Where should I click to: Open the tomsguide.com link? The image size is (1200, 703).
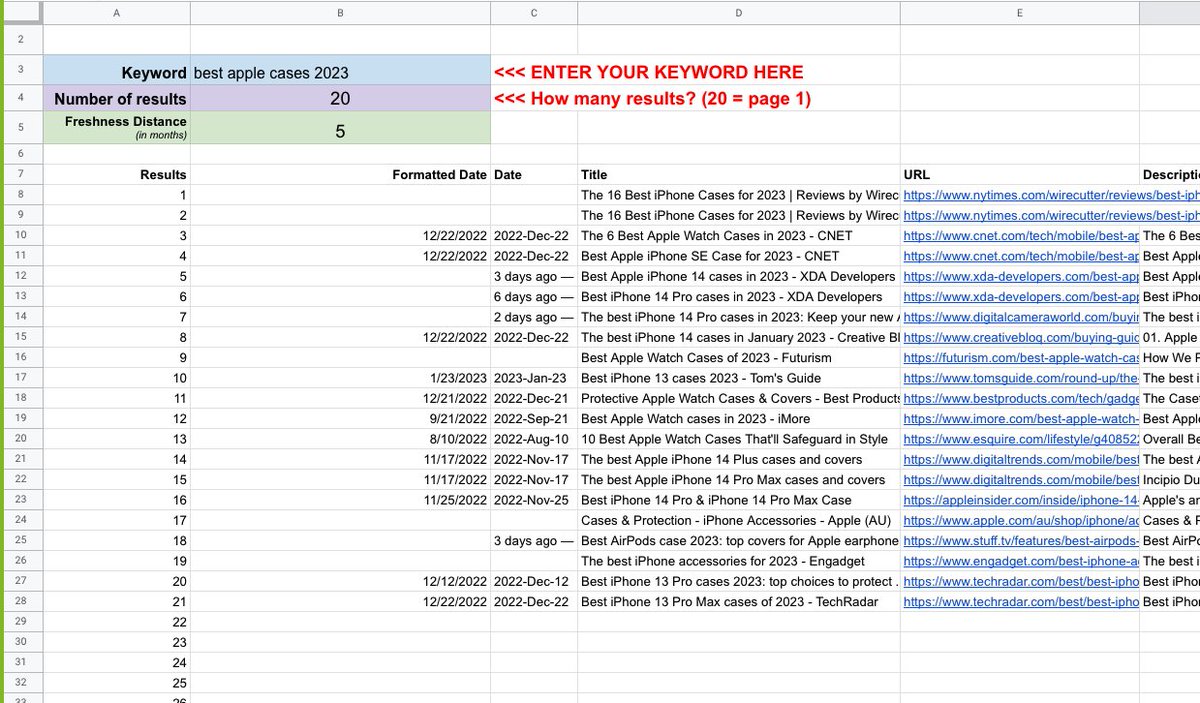click(1020, 378)
